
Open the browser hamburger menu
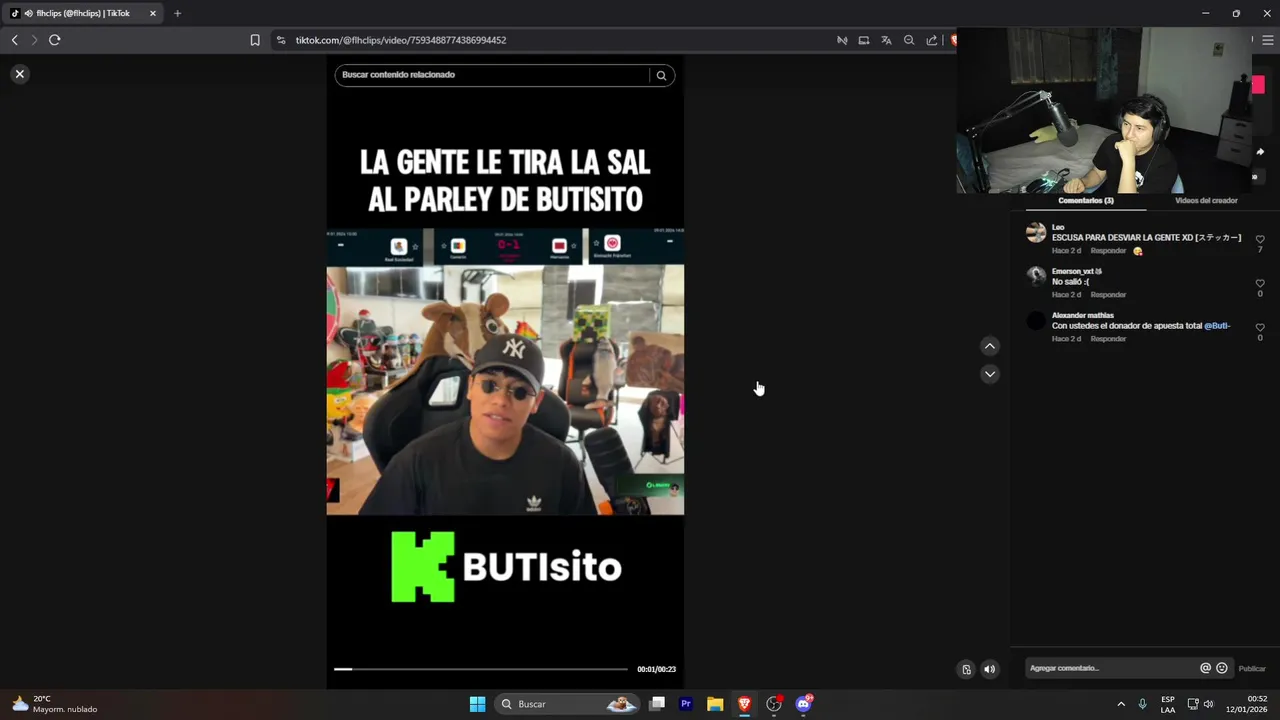coord(1269,40)
